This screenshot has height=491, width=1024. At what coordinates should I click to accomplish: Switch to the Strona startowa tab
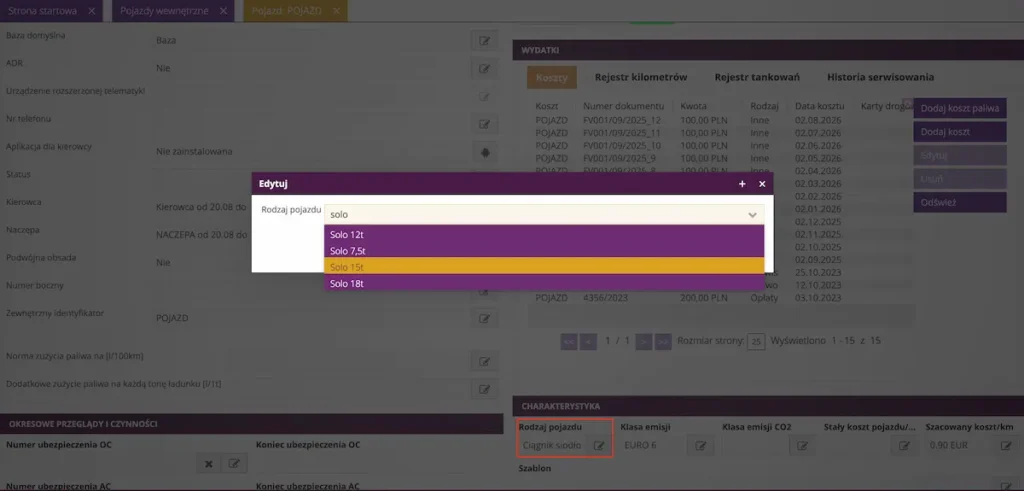(42, 11)
